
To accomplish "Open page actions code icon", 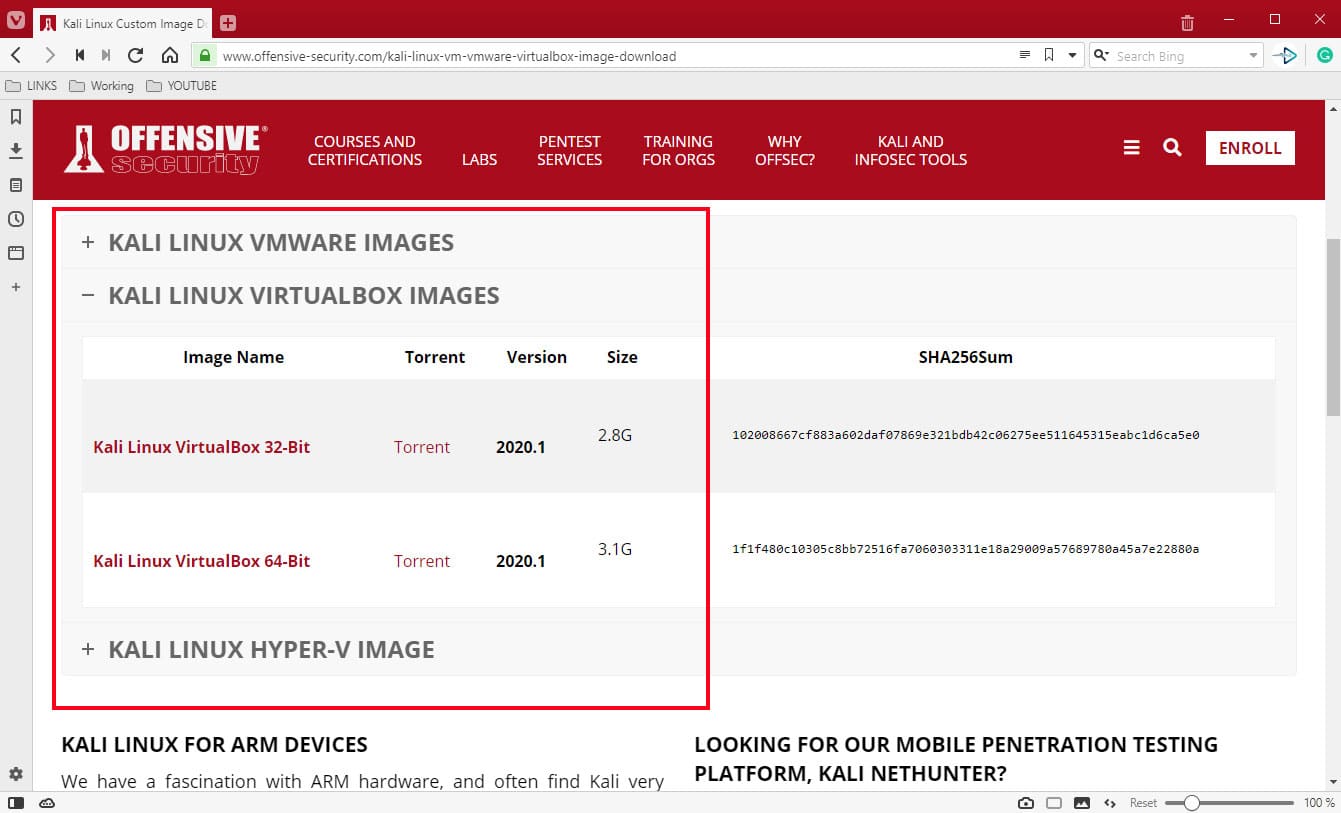I will (x=1110, y=803).
